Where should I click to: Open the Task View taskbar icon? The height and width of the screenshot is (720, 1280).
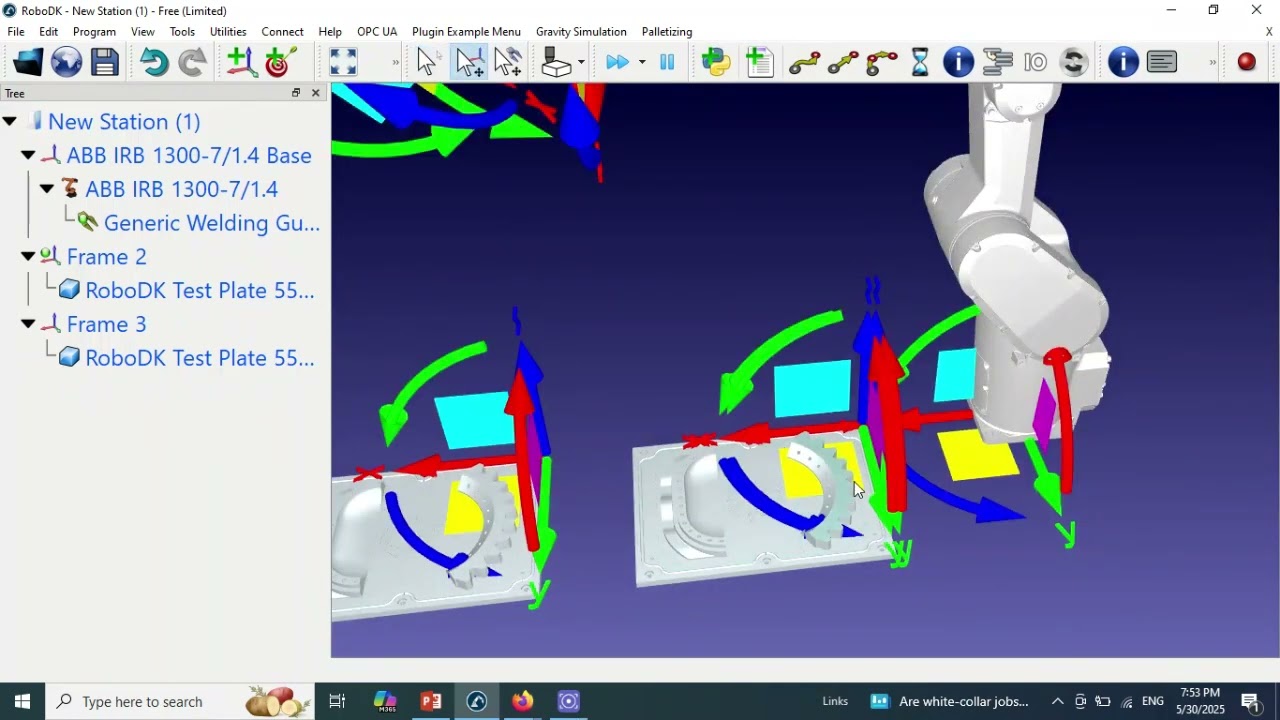click(337, 701)
